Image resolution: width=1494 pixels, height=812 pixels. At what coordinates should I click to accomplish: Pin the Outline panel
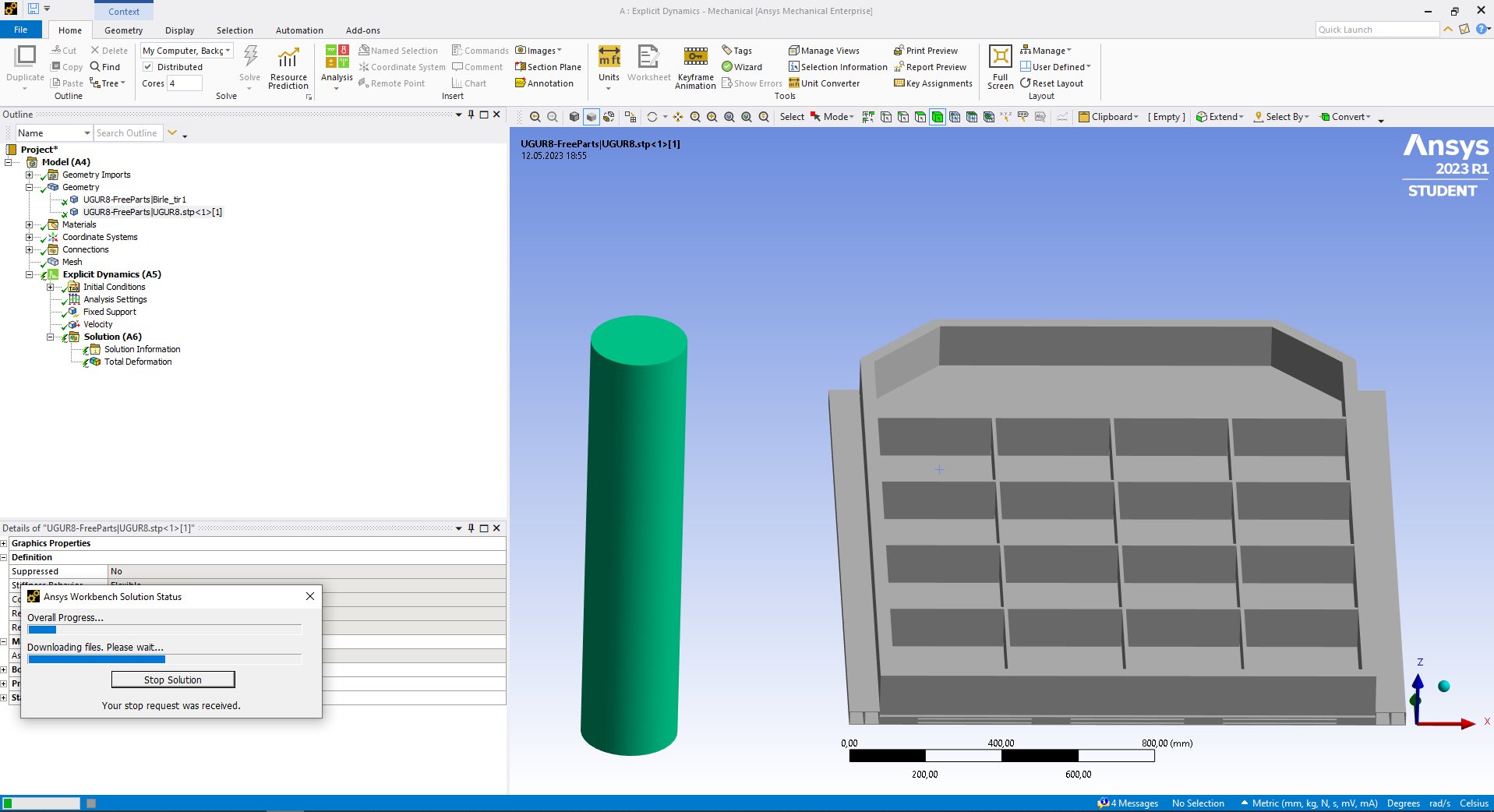coord(471,115)
